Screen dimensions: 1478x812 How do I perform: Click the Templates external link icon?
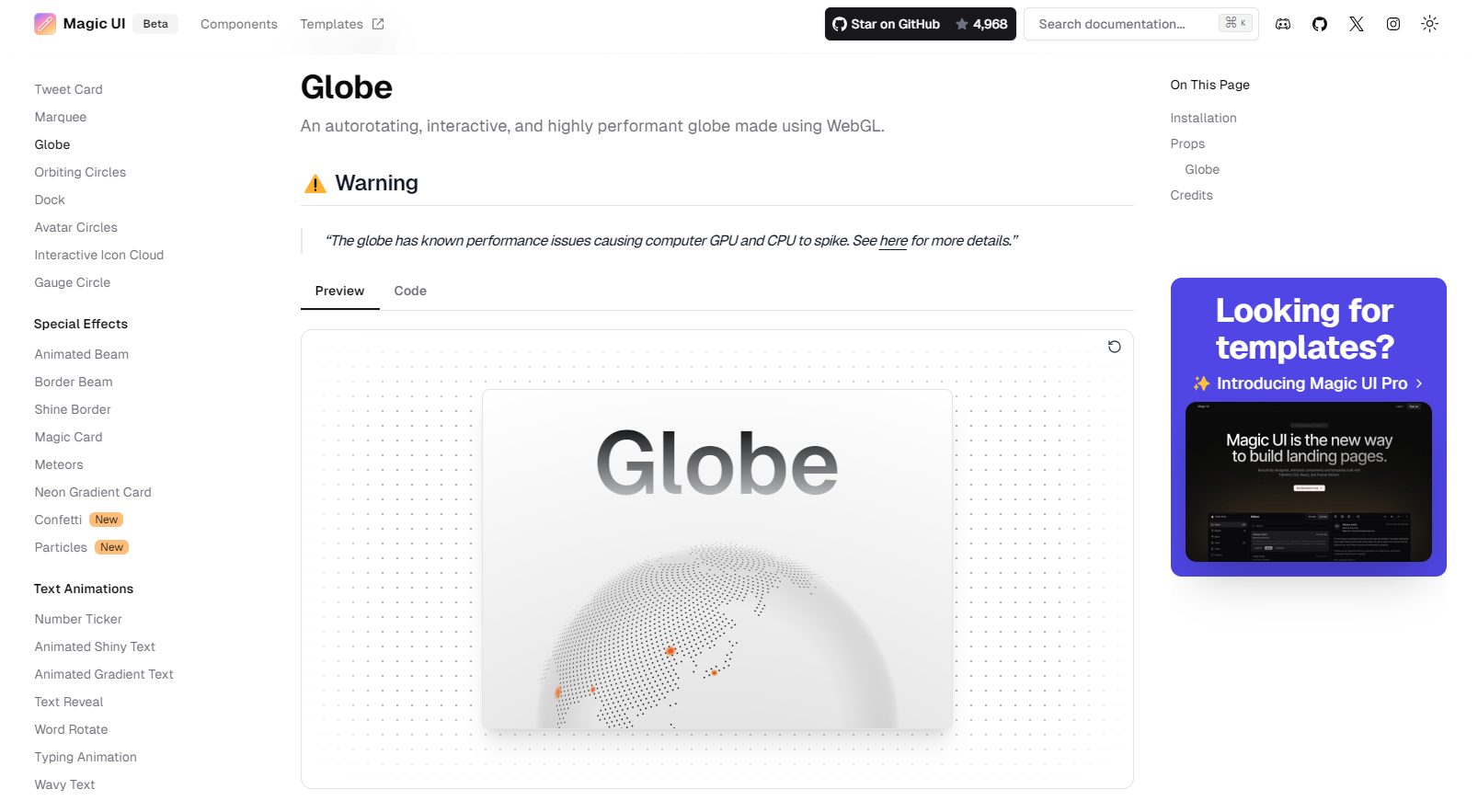point(378,24)
